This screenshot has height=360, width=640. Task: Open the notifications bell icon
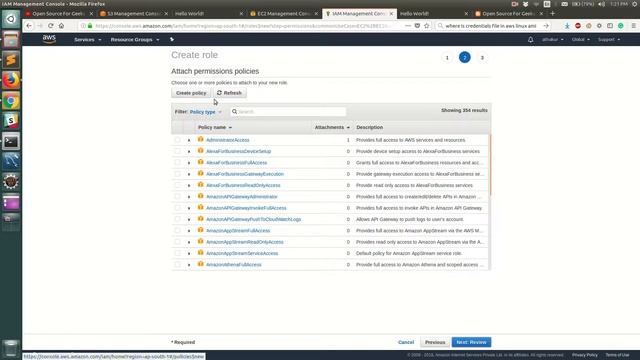click(530, 40)
